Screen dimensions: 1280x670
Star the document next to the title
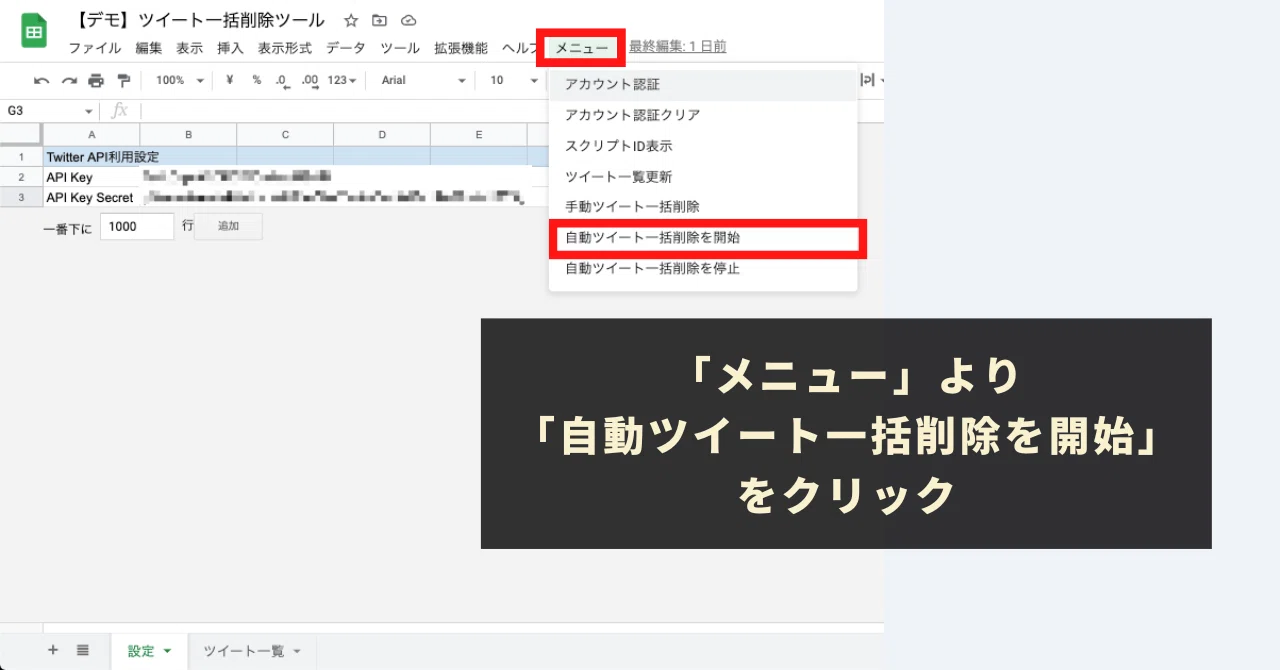351,20
